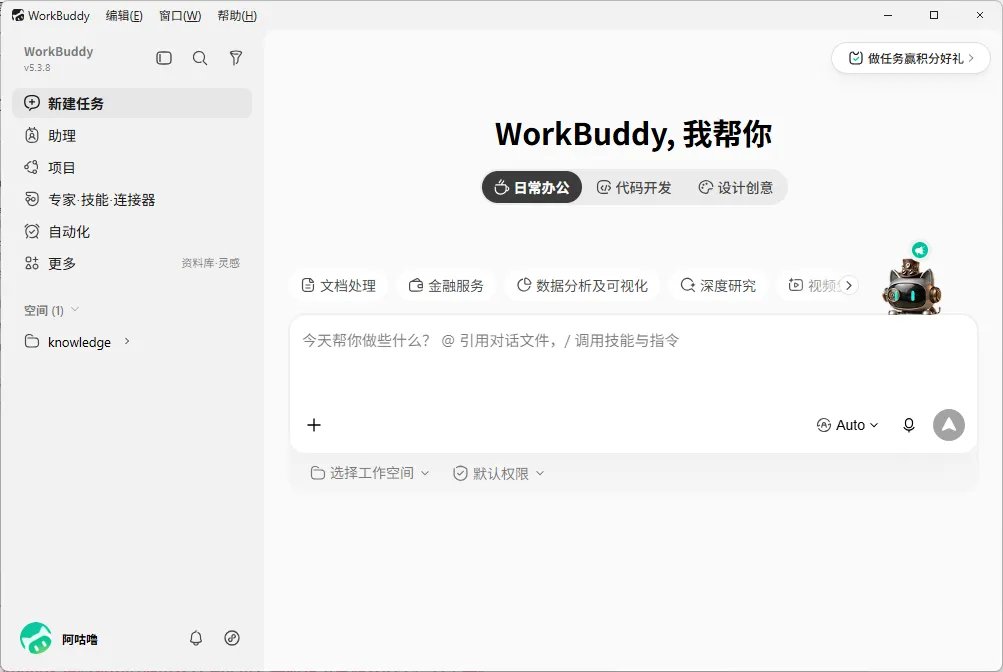Click the 自动化 clock icon
The image size is (1003, 672).
pyautogui.click(x=31, y=231)
